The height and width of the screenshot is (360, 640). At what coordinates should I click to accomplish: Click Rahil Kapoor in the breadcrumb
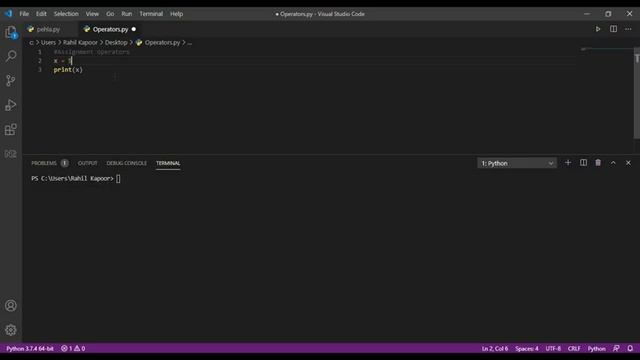80,42
